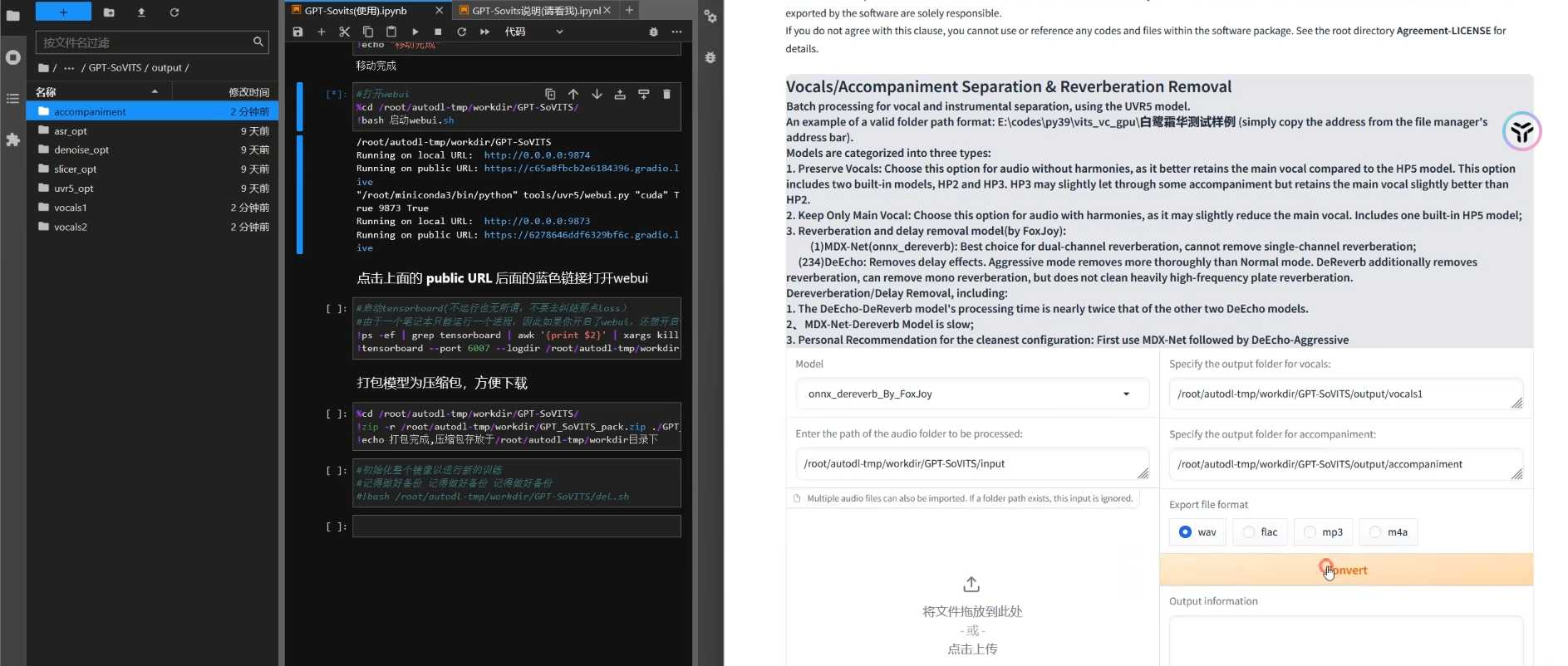
Task: Delete the active cell with trash icon
Action: tap(666, 94)
